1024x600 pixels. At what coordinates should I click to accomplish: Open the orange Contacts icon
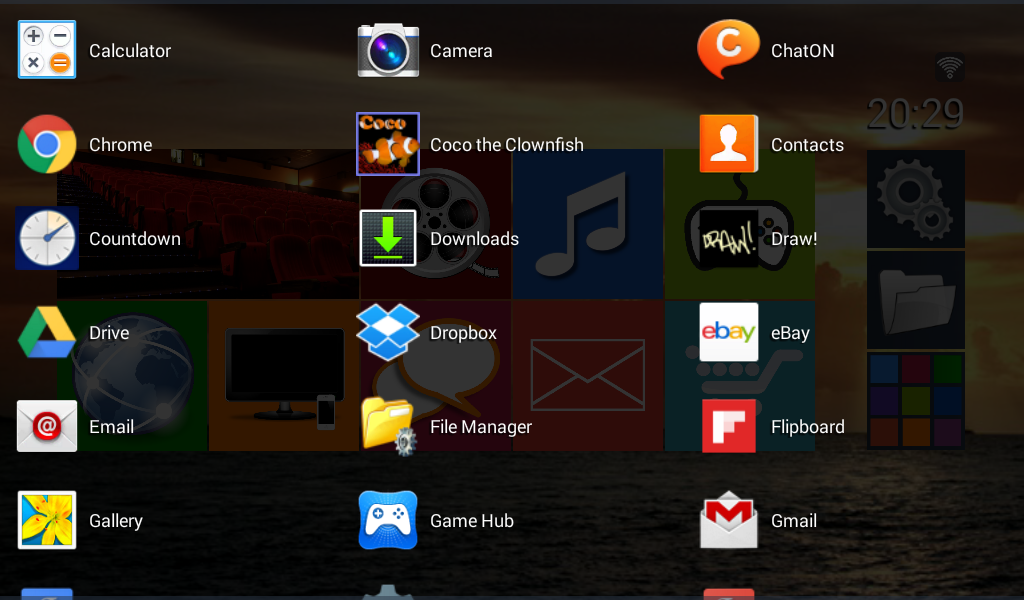[x=729, y=144]
